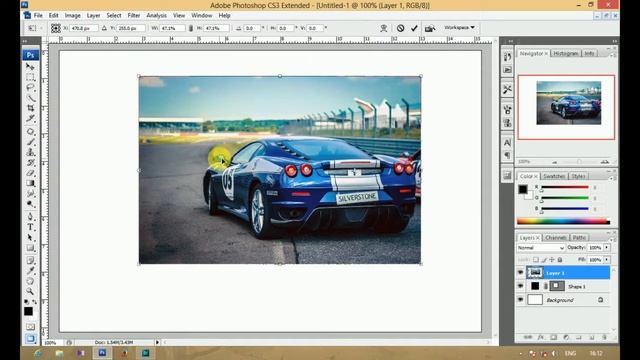This screenshot has height=360, width=640.
Task: Toggle maintain aspect ratio chain link
Action: click(x=191, y=28)
